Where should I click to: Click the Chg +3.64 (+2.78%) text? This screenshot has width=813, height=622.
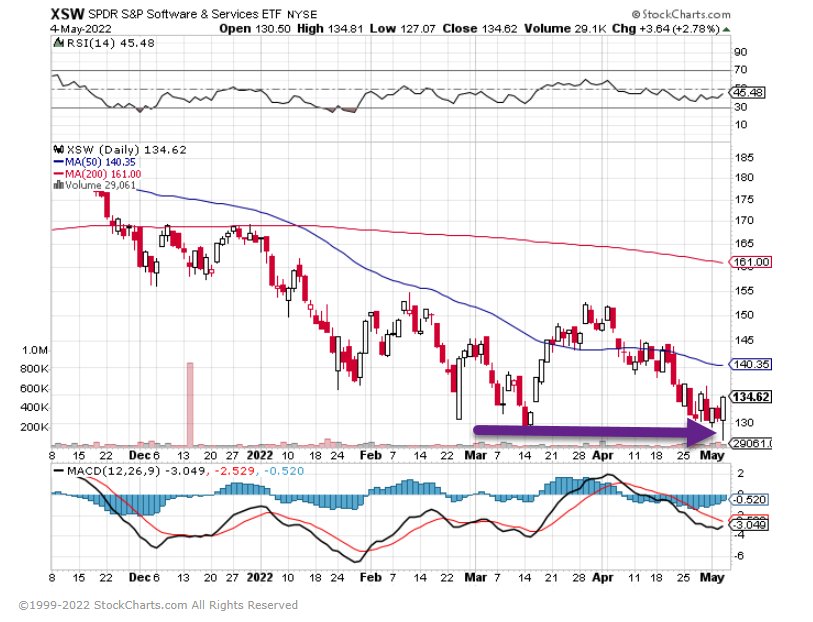click(x=666, y=29)
